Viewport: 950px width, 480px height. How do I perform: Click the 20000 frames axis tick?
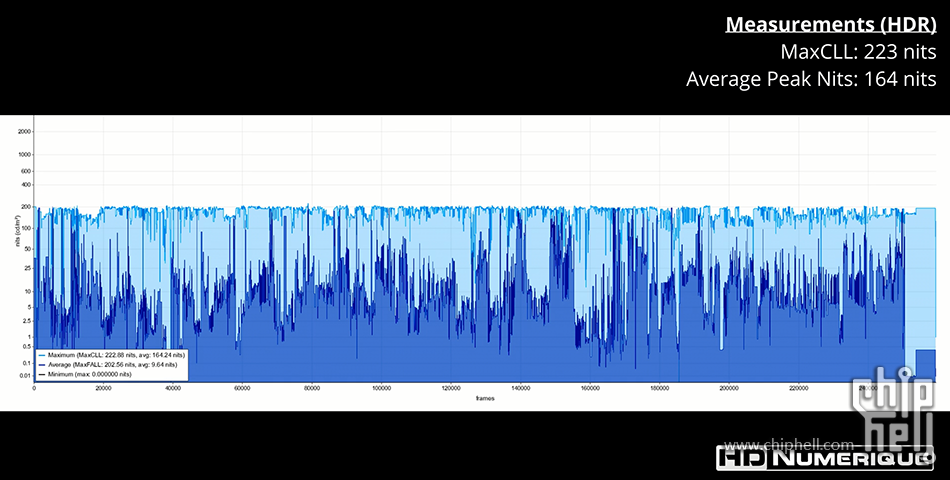pos(103,389)
